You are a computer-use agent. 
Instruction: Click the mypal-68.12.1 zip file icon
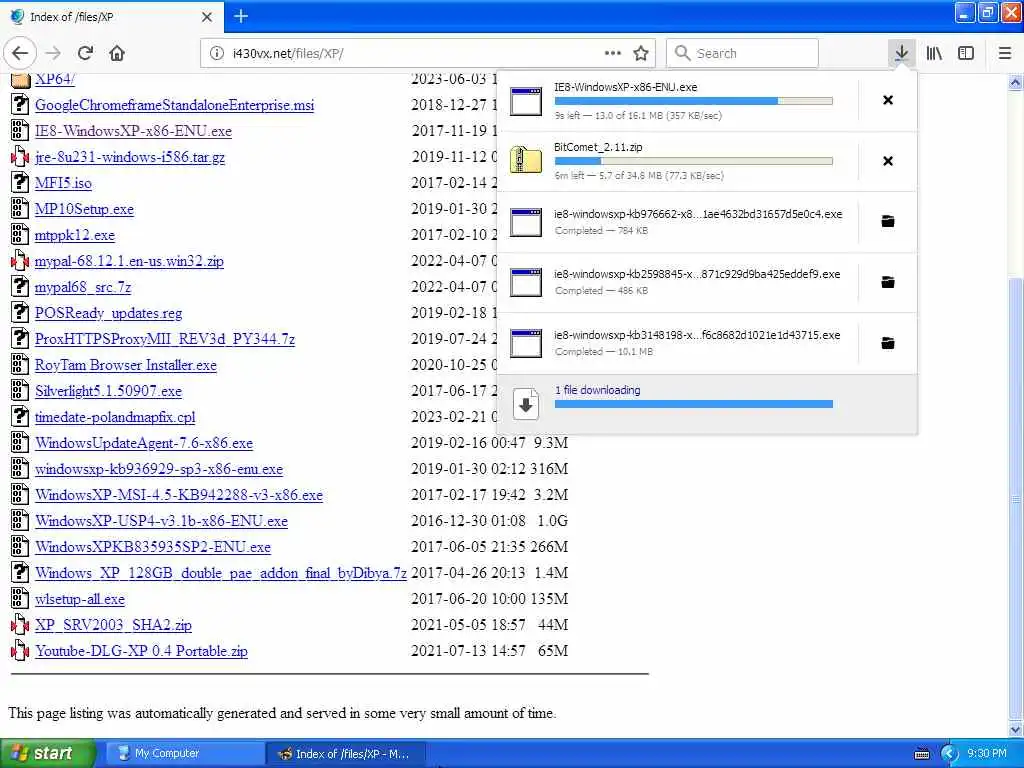pyautogui.click(x=20, y=261)
